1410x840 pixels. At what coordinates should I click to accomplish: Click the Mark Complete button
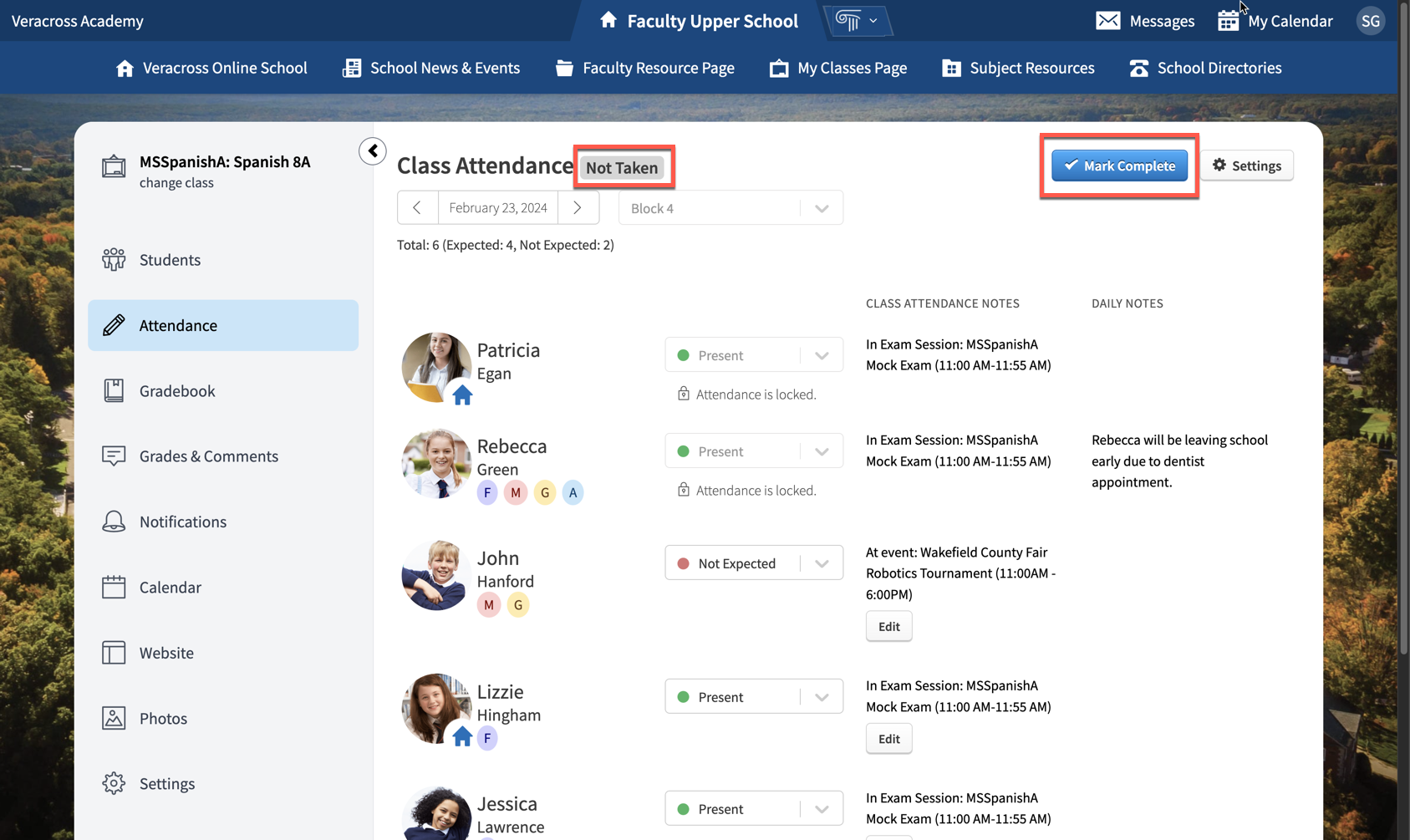point(1119,165)
